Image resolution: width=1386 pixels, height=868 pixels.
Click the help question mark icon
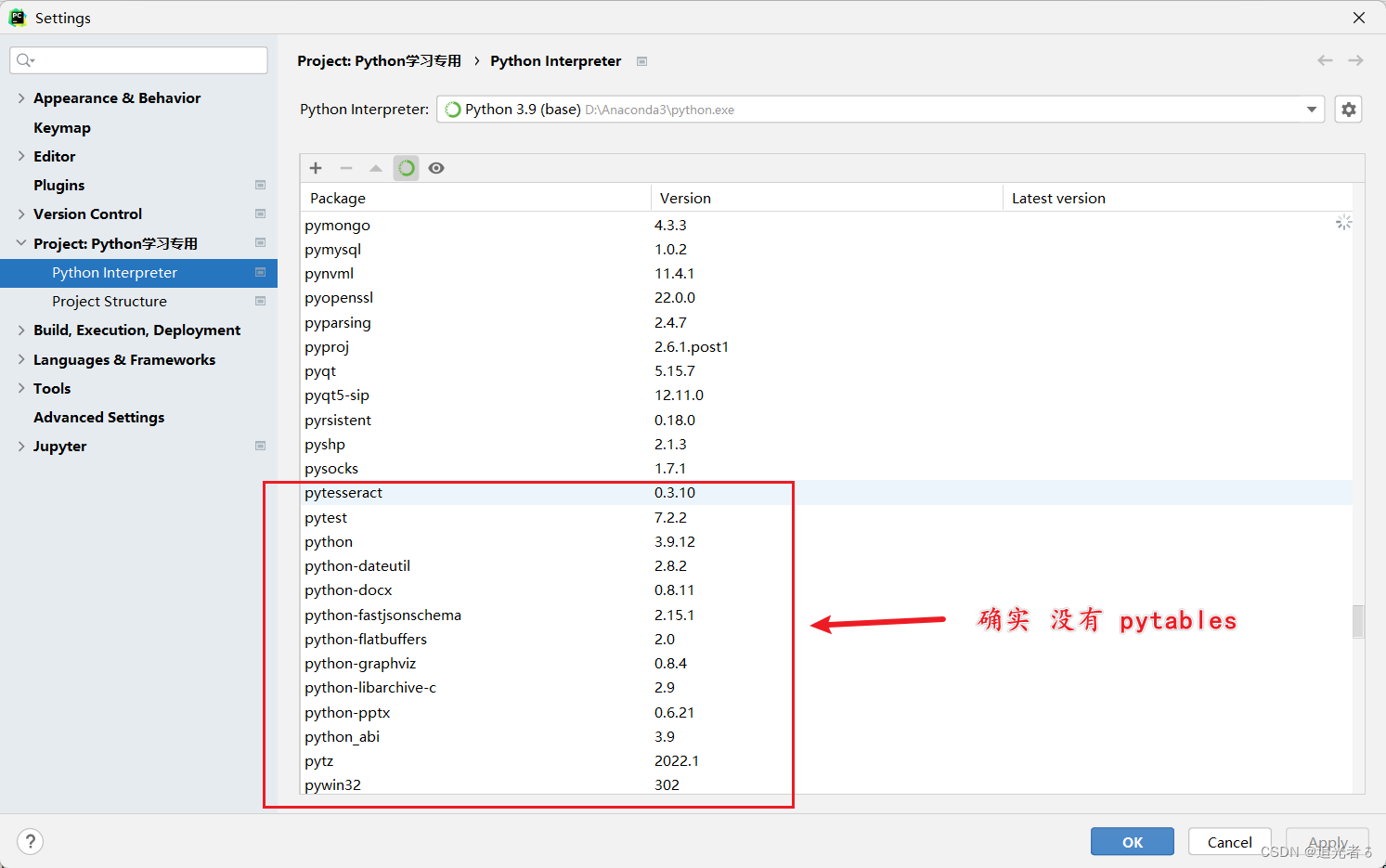pos(31,841)
